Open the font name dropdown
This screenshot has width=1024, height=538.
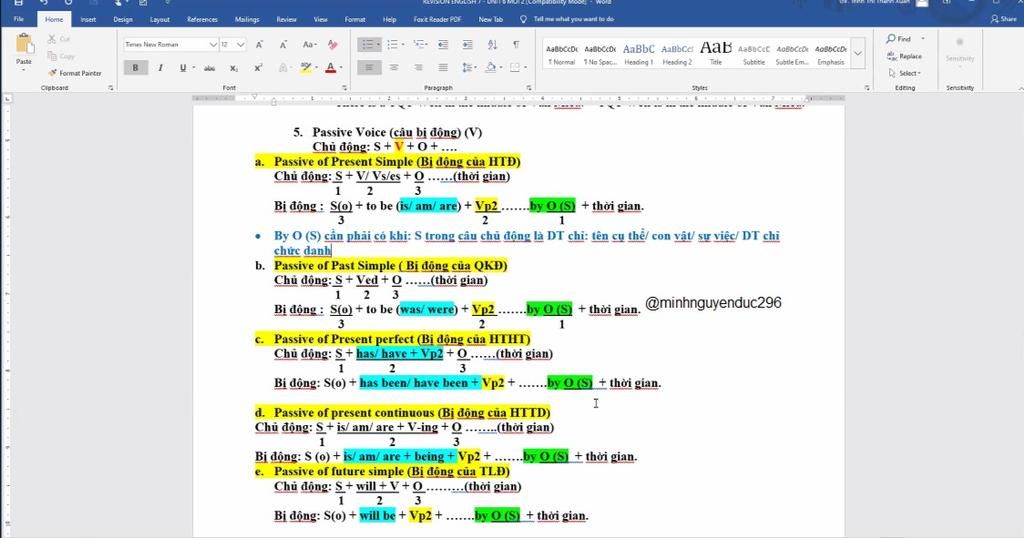pos(214,44)
